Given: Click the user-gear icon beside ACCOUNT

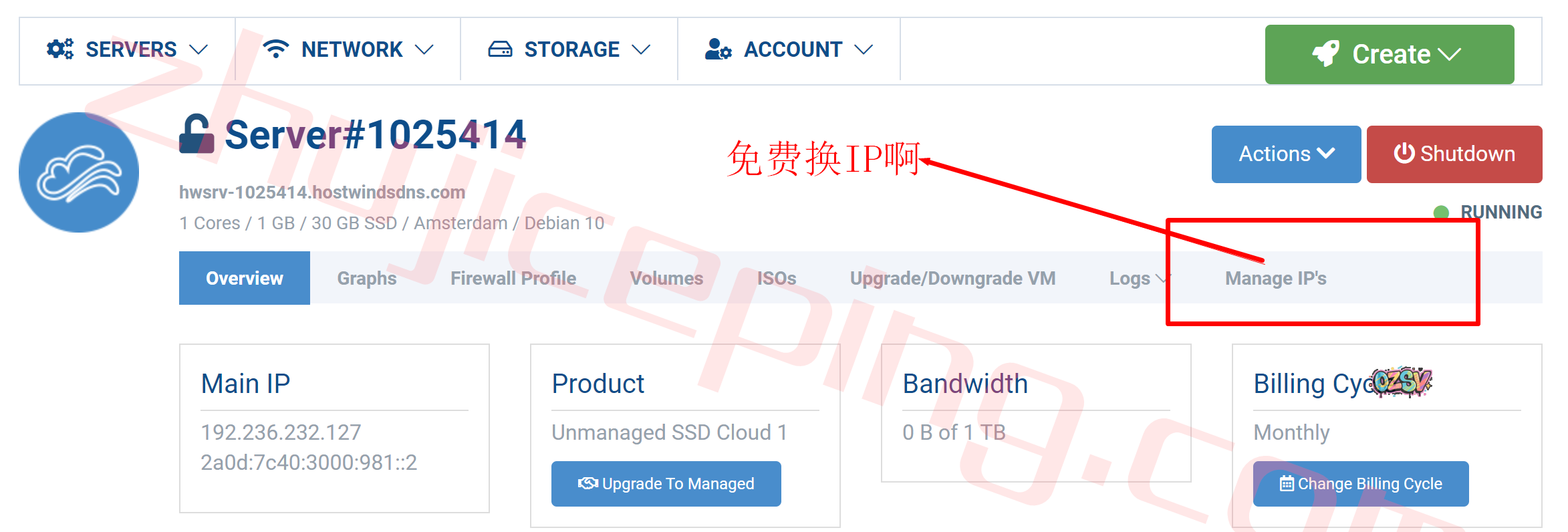Looking at the screenshot, I should [718, 49].
